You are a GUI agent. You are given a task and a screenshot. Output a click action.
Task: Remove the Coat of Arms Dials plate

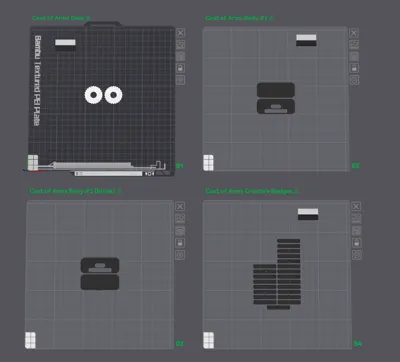pyautogui.click(x=180, y=33)
